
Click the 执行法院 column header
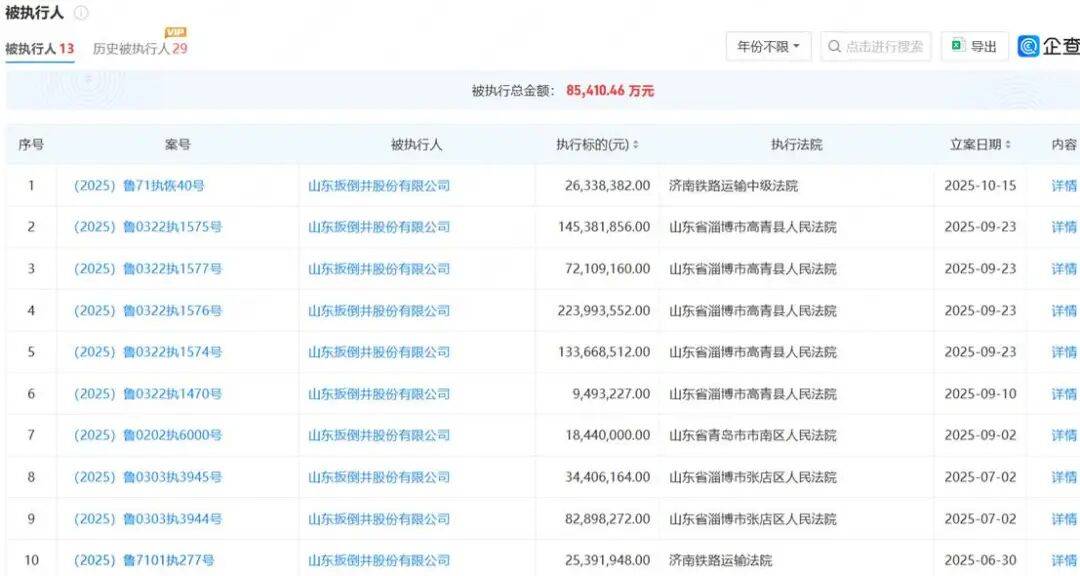point(796,145)
